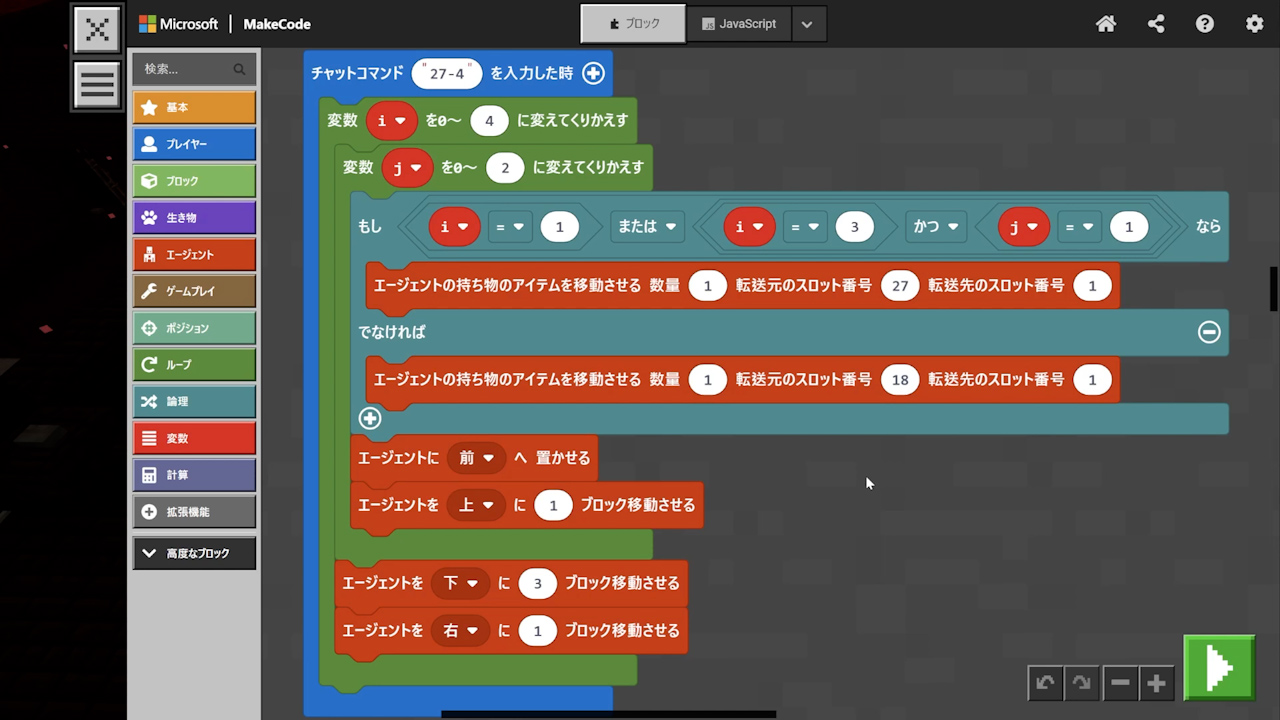Expand the JavaScript language dropdown arrow
The width and height of the screenshot is (1280, 720).
807,24
